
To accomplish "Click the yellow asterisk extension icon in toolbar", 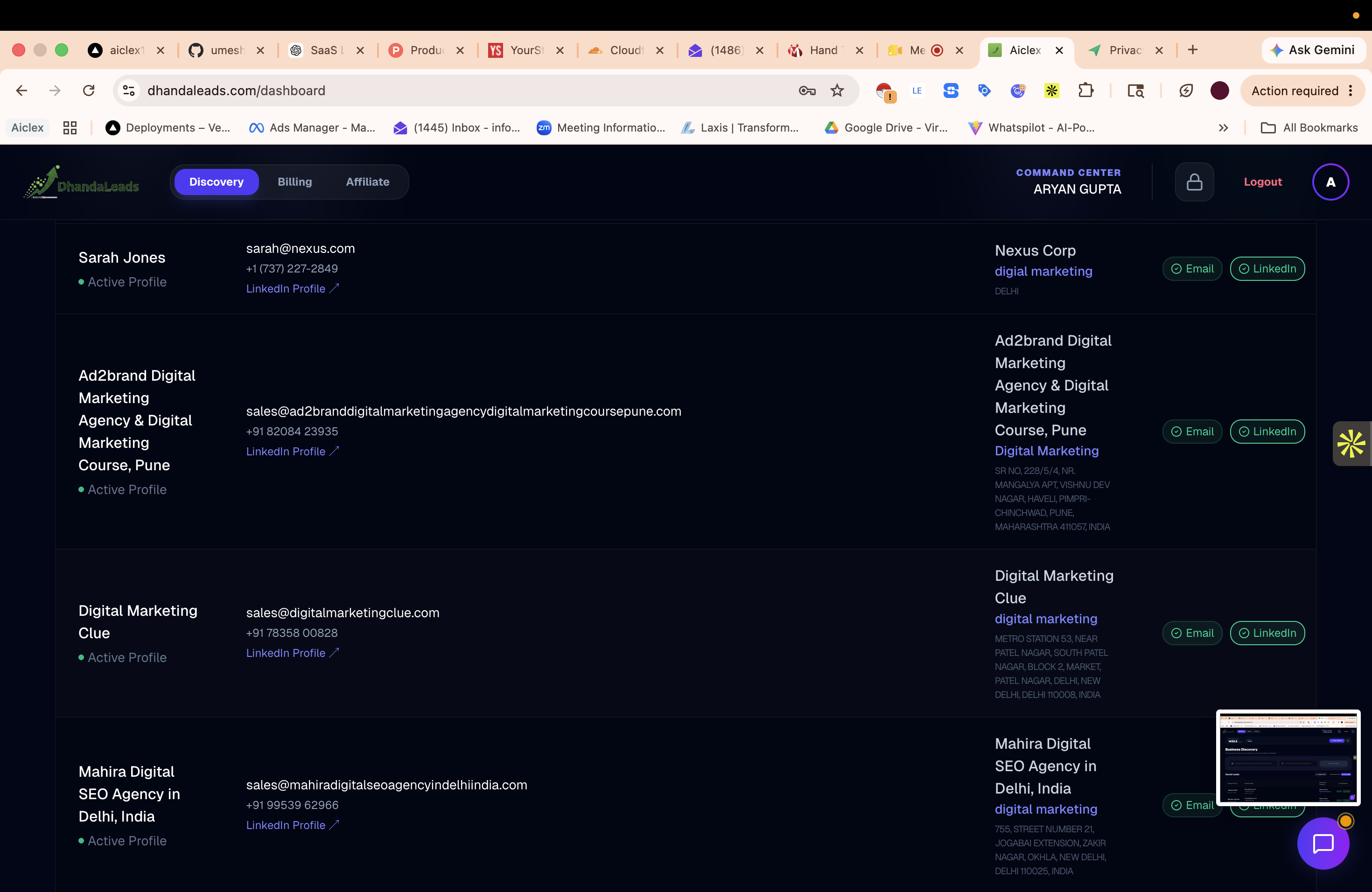I will coord(1052,91).
